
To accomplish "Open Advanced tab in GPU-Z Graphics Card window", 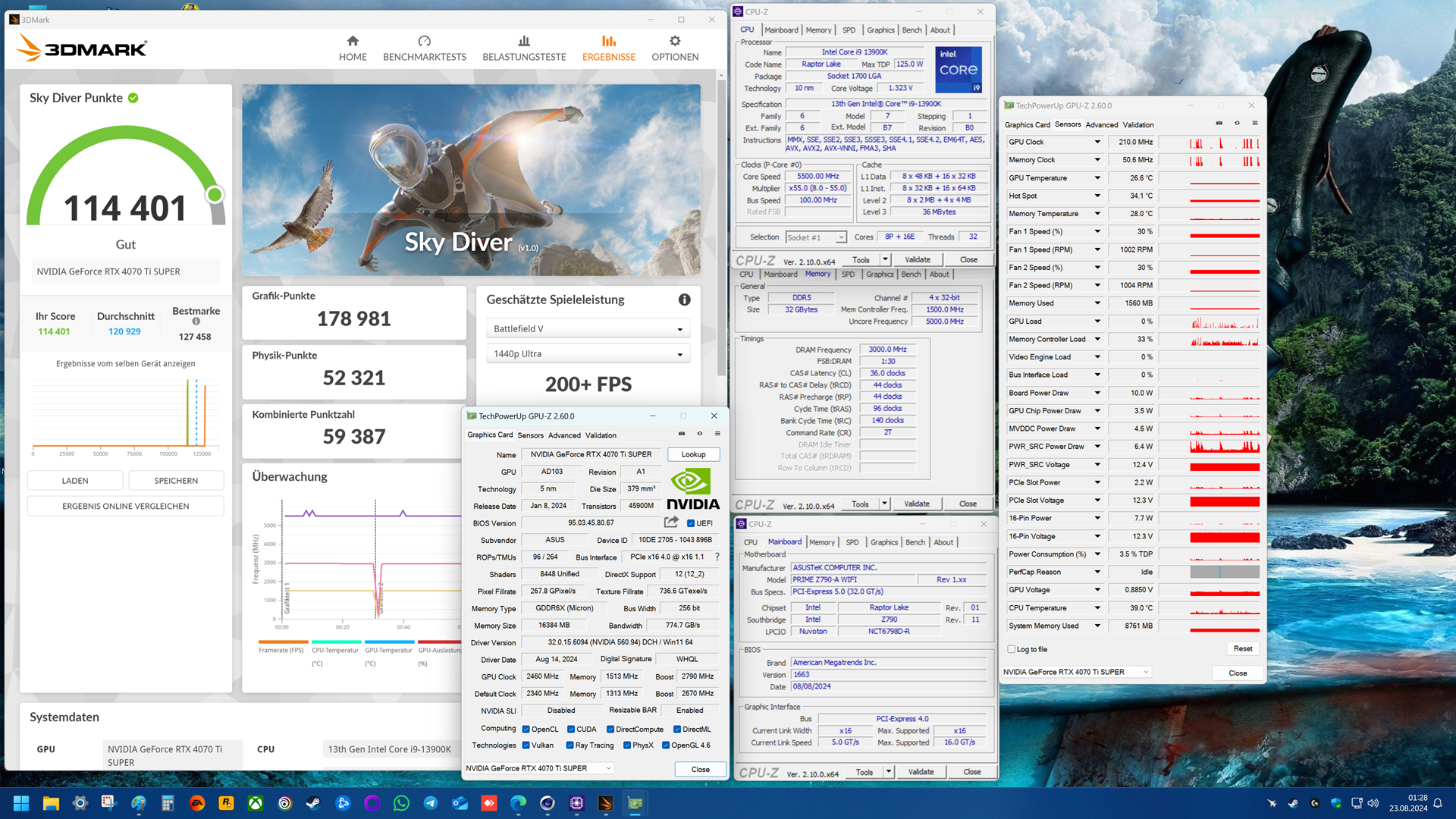I will pyautogui.click(x=564, y=435).
